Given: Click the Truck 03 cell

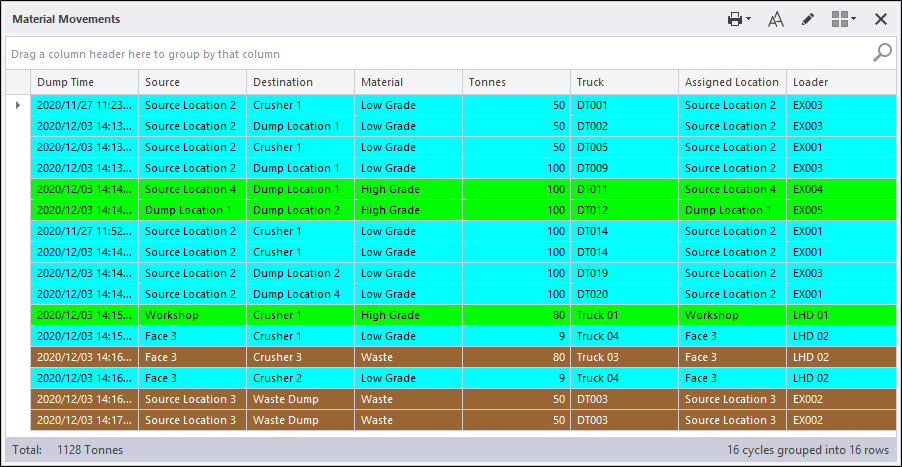Looking at the screenshot, I should point(624,357).
